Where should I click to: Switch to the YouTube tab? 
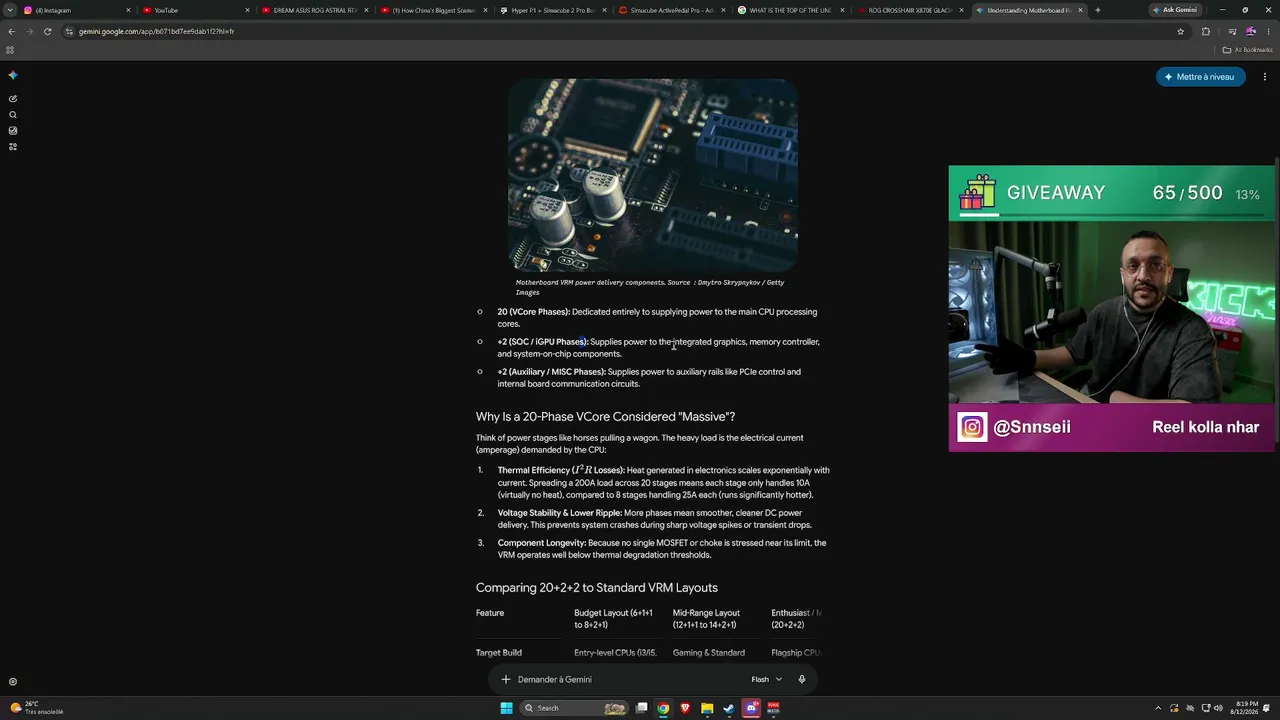click(195, 10)
